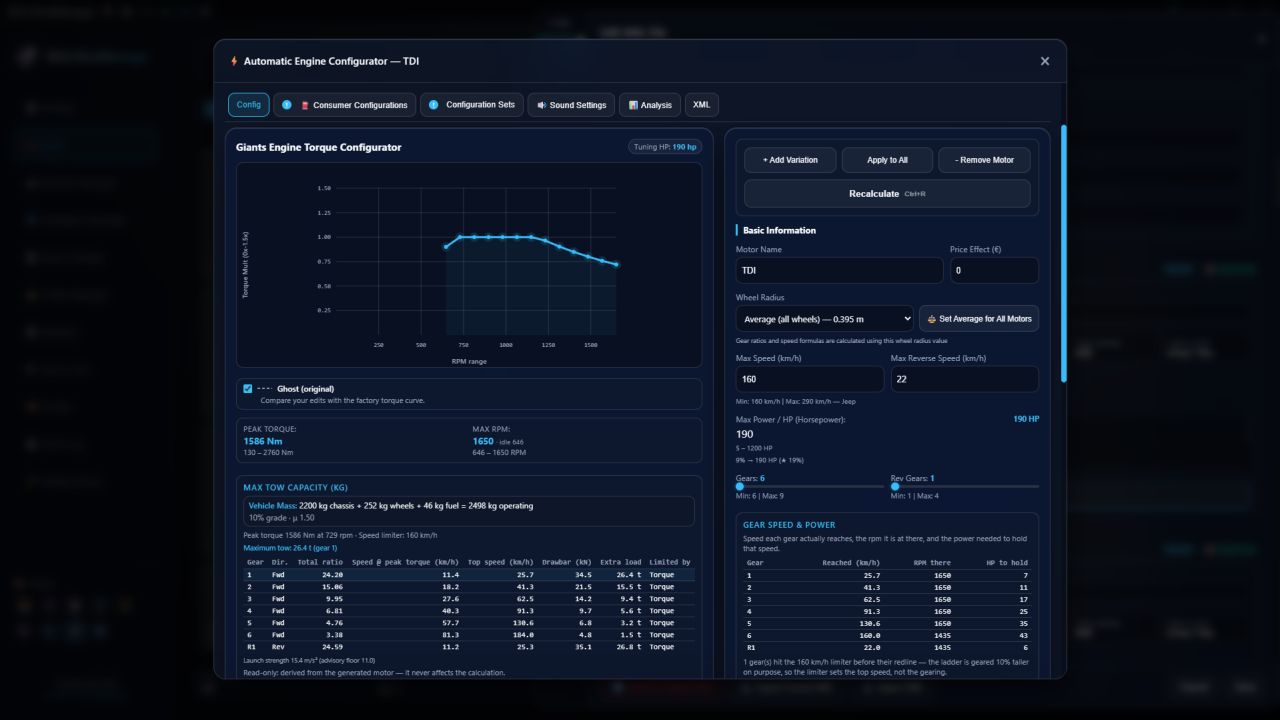Click total ratio 24.20 in gear 1 row
This screenshot has width=1280, height=720.
tap(332, 575)
